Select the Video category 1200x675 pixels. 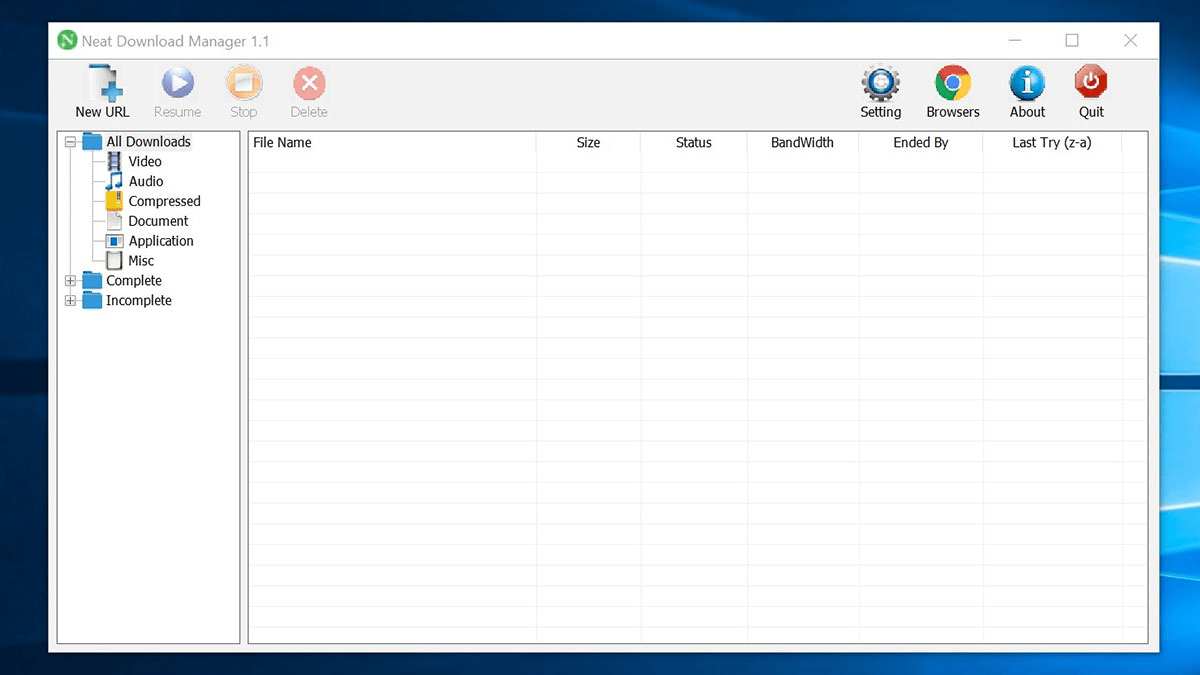[x=144, y=161]
